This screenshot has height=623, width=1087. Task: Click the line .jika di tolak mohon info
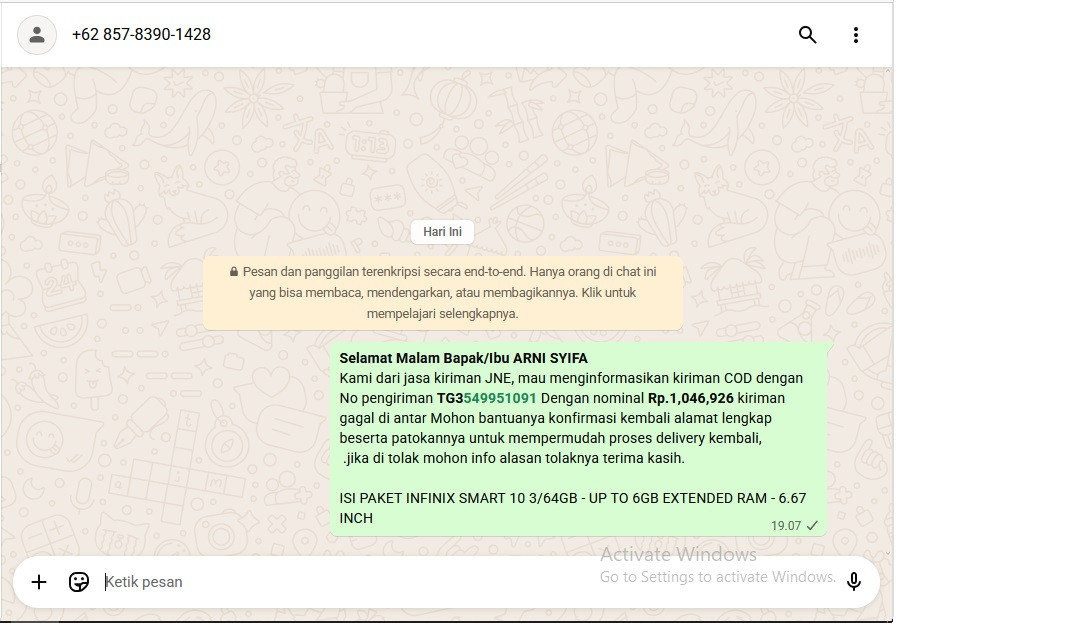[514, 459]
